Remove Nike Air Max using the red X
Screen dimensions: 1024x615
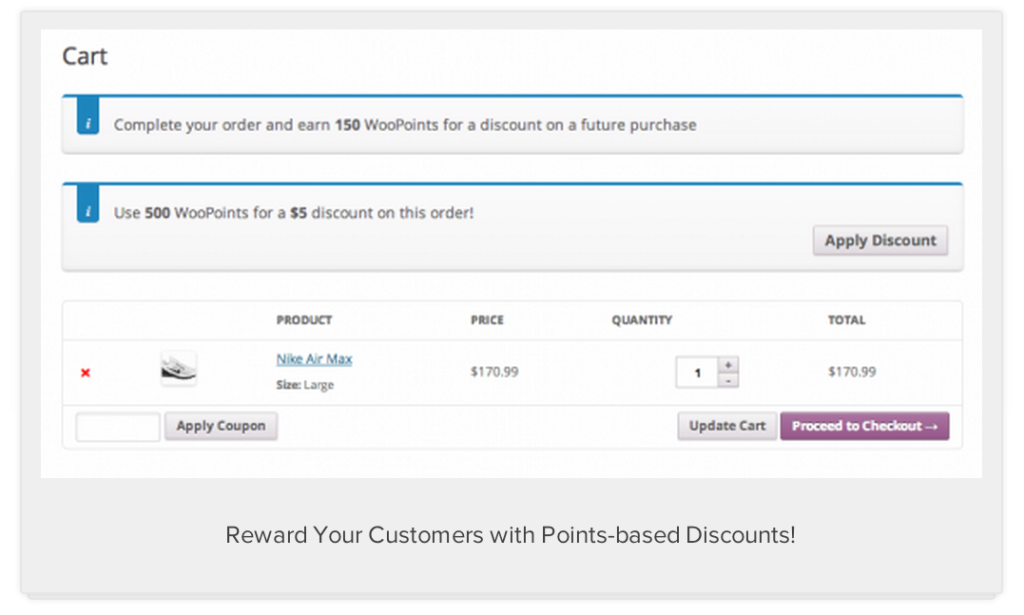pyautogui.click(x=84, y=372)
